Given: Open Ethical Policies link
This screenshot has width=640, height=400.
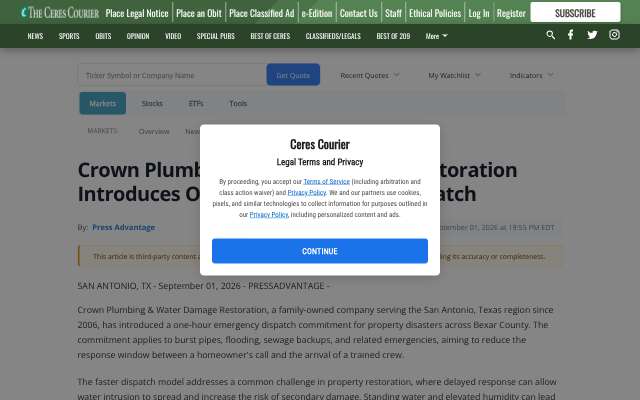Looking at the screenshot, I should pos(435,13).
